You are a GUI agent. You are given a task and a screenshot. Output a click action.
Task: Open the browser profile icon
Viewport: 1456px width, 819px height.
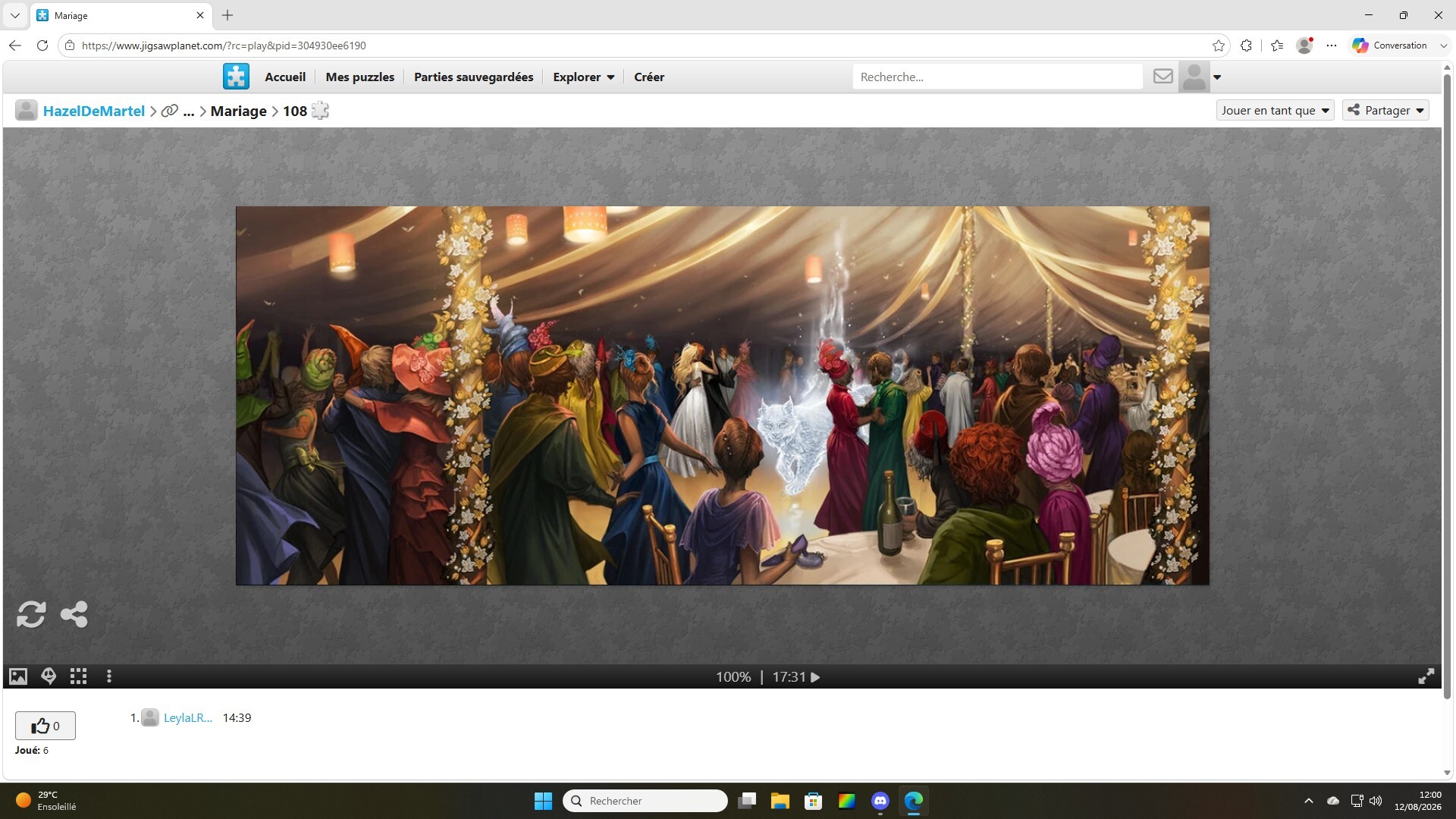point(1304,45)
